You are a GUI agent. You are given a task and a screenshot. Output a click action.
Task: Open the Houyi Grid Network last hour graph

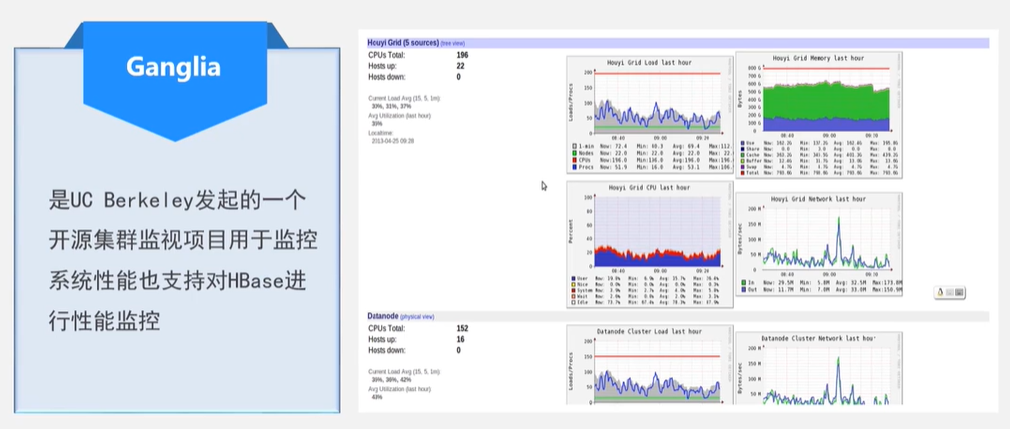(819, 244)
